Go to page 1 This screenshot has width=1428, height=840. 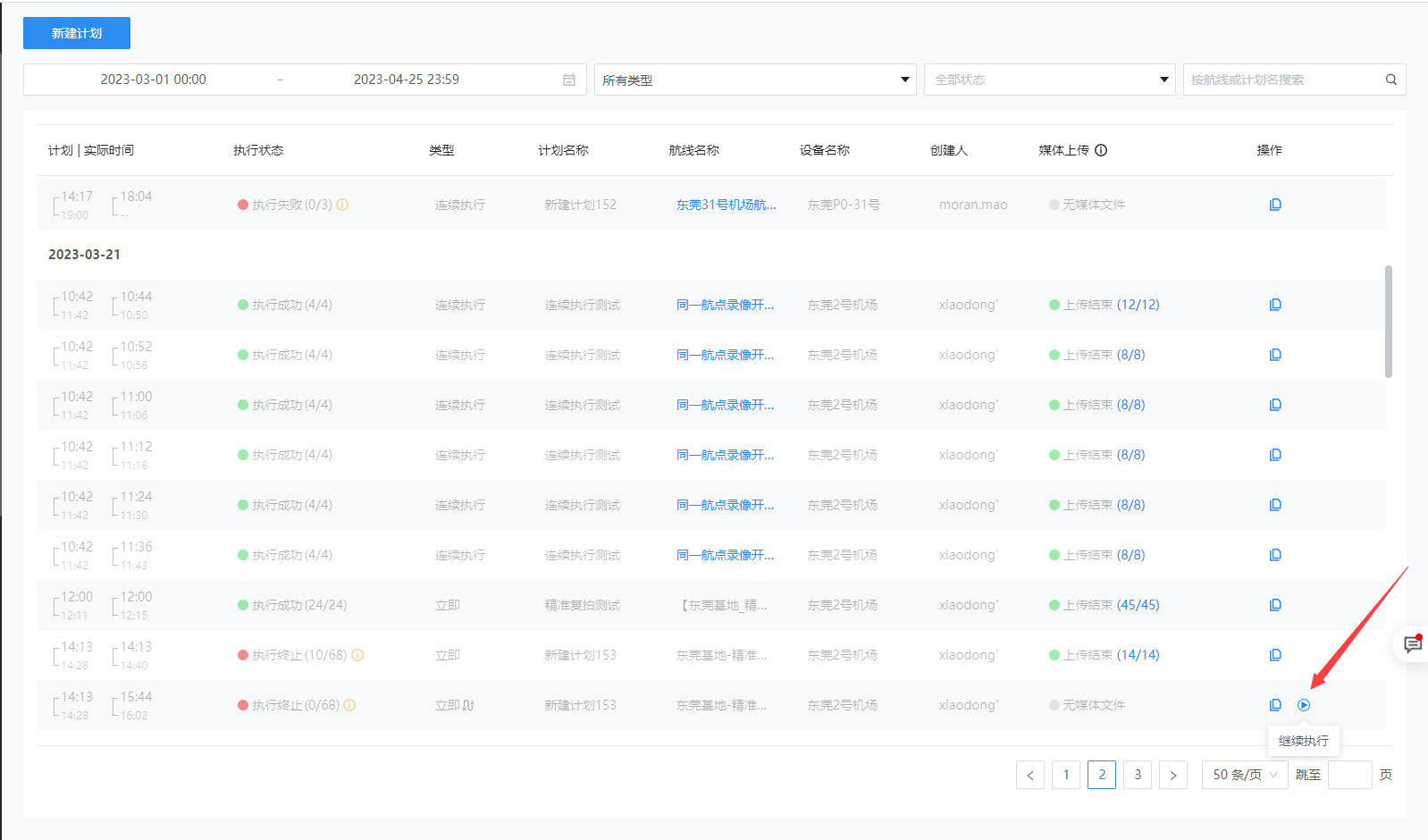pyautogui.click(x=1066, y=775)
